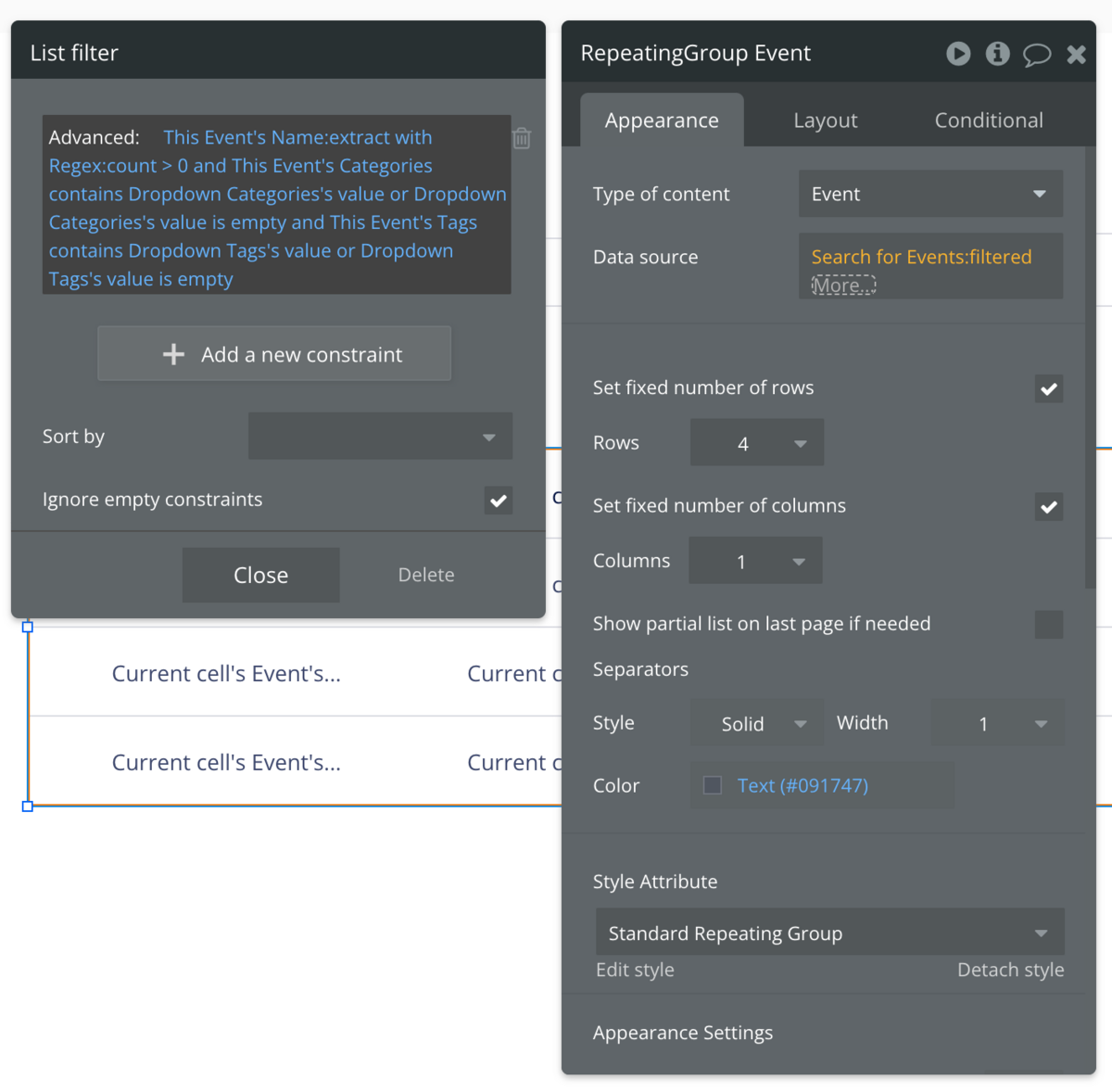The image size is (1112, 1092).
Task: Click the Detach style link
Action: [1010, 970]
